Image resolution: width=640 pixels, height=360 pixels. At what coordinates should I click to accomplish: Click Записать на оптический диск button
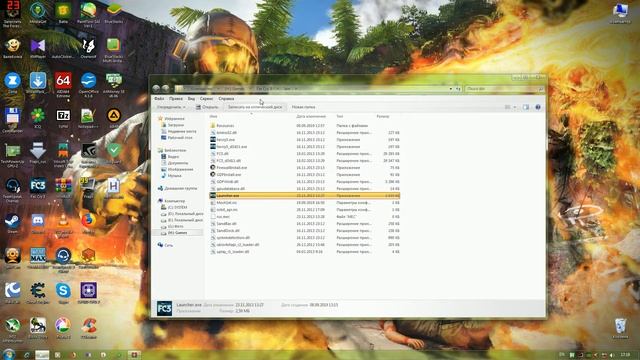[255, 107]
